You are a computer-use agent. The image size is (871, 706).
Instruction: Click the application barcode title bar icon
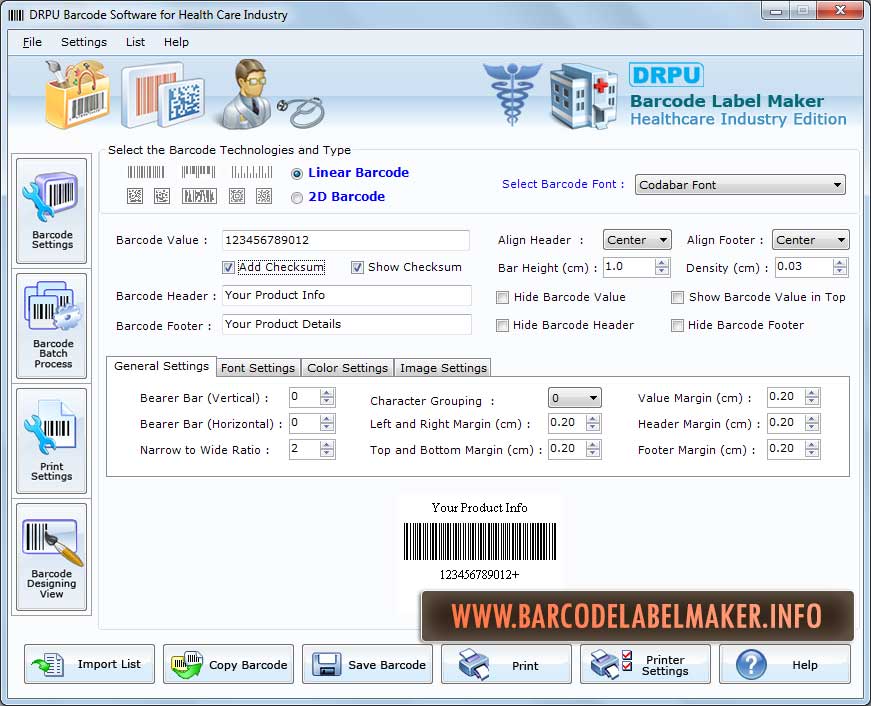point(16,15)
